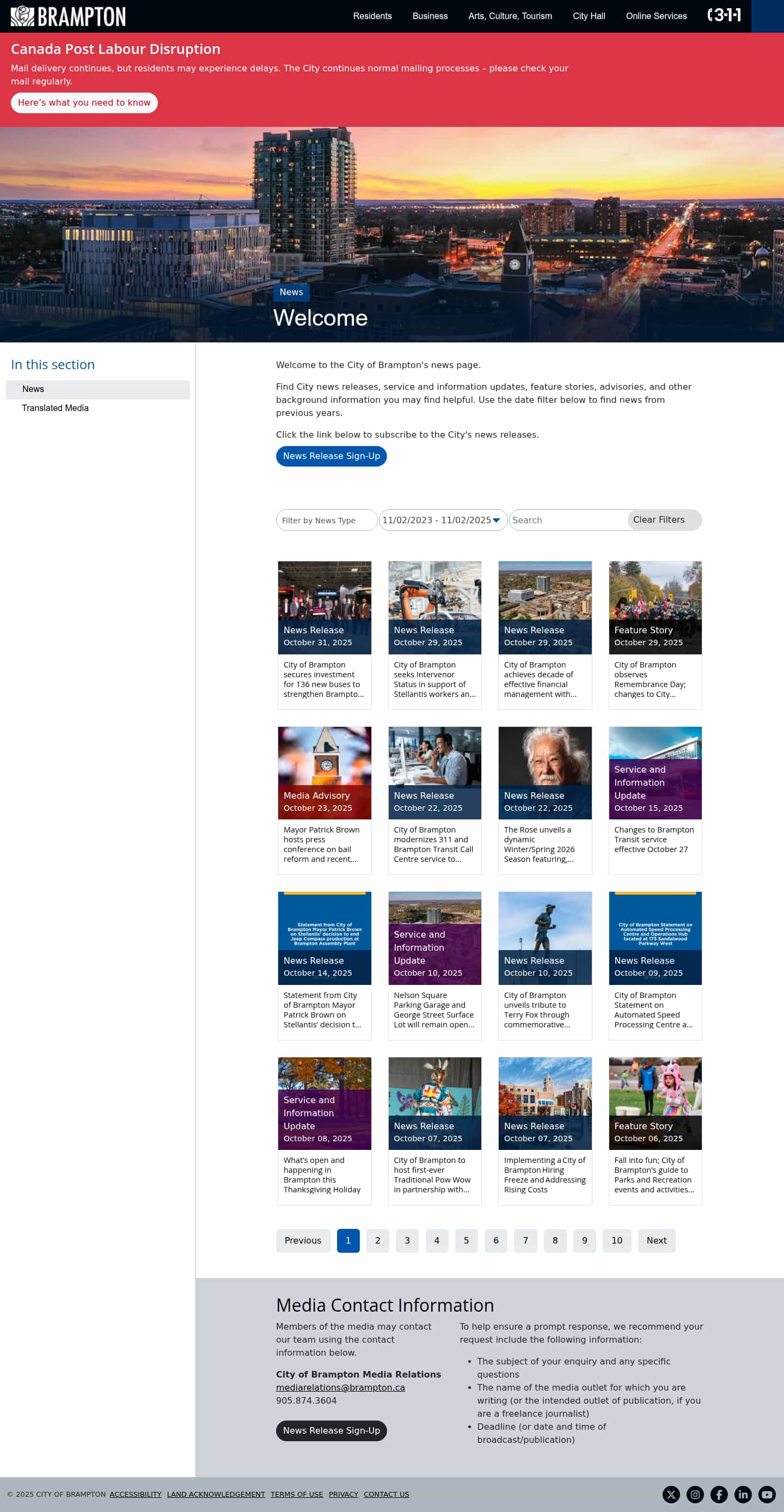Open the City Hall menu
This screenshot has width=784, height=1512.
click(x=589, y=16)
